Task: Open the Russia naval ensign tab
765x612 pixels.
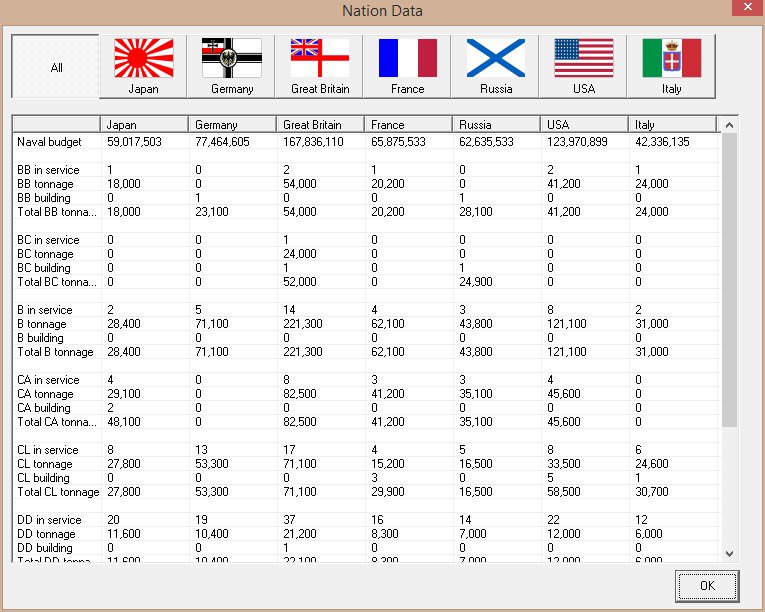Action: [x=496, y=66]
